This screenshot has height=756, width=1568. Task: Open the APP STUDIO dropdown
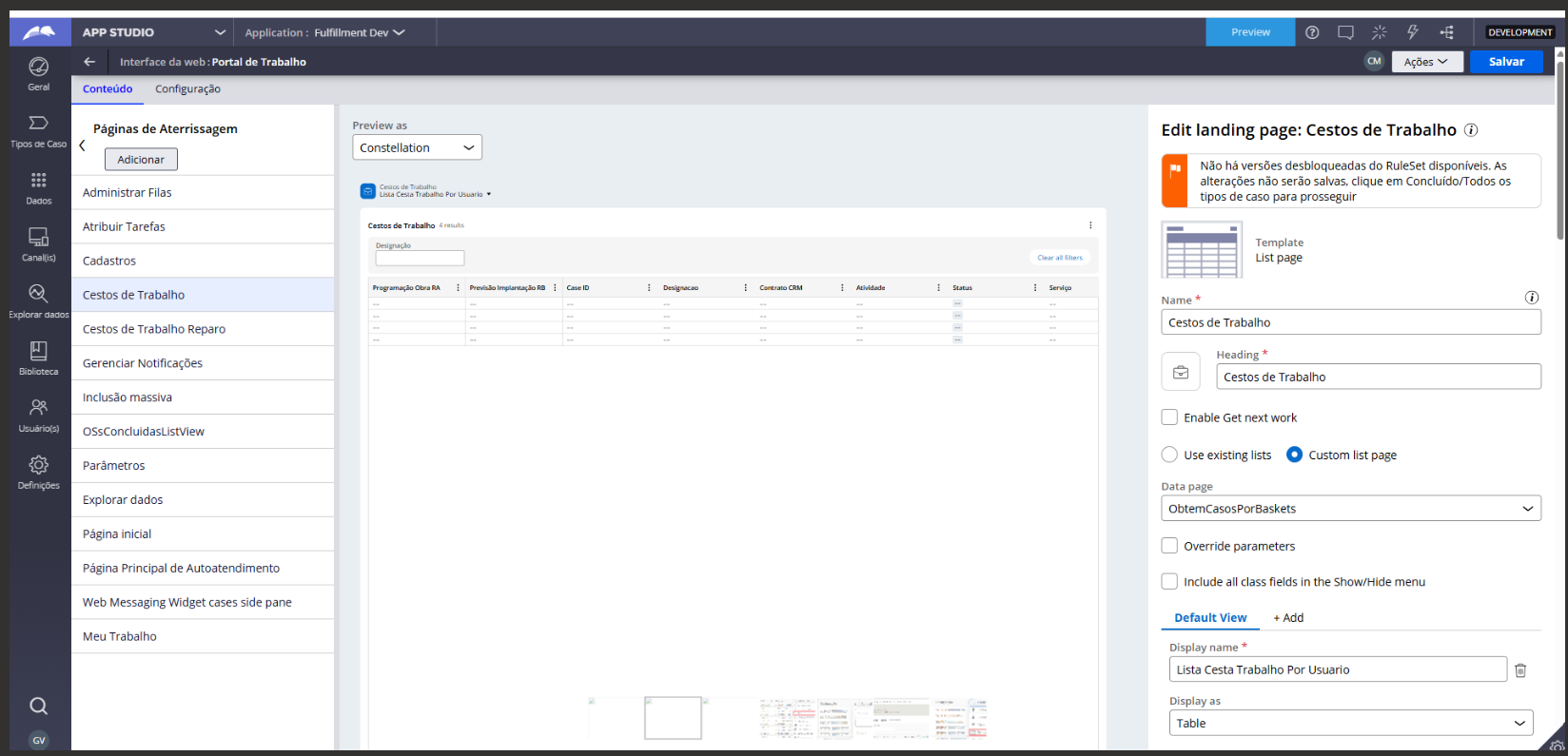coord(152,32)
